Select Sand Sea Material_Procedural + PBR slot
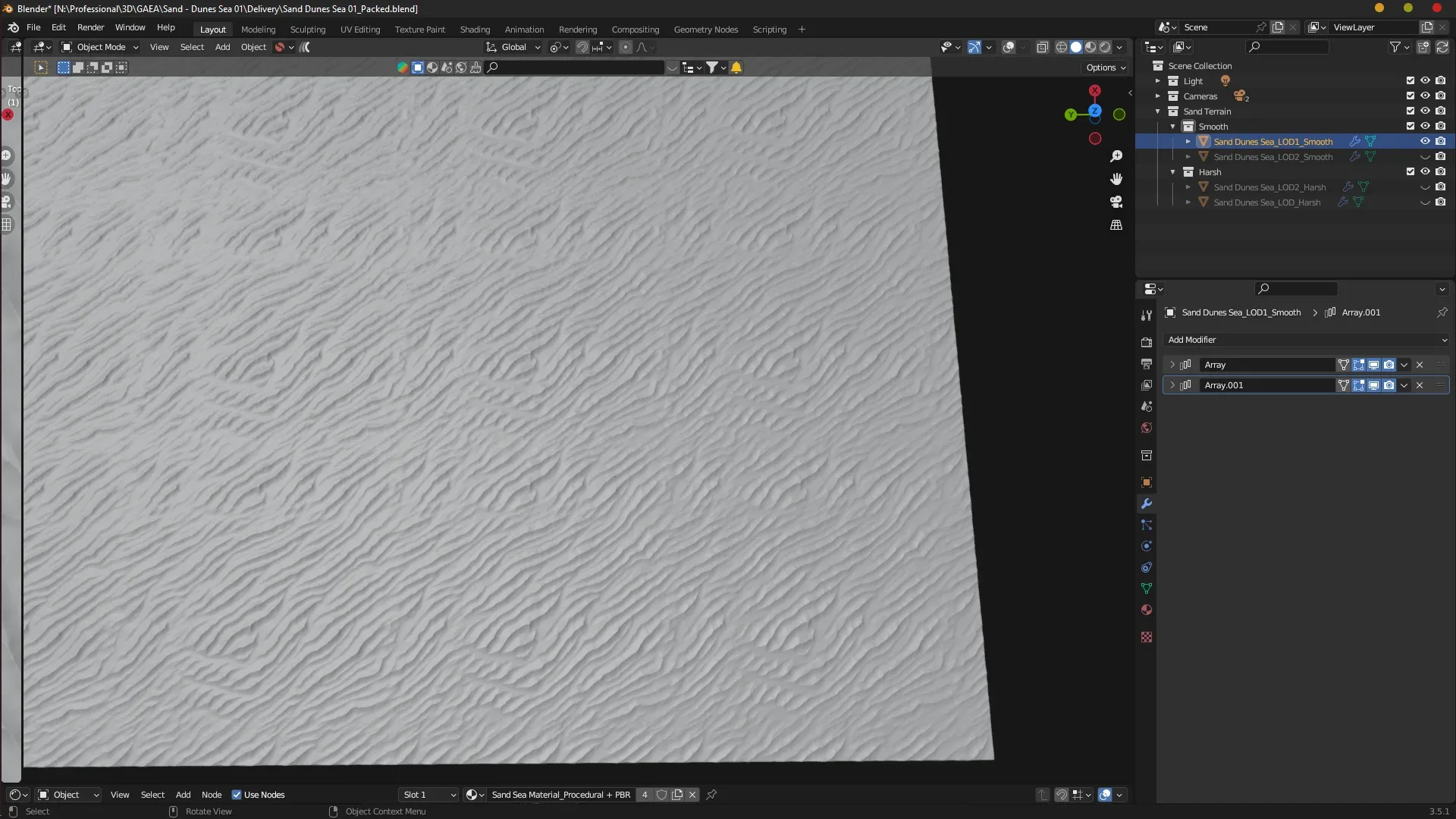Viewport: 1456px width, 819px height. click(x=561, y=794)
